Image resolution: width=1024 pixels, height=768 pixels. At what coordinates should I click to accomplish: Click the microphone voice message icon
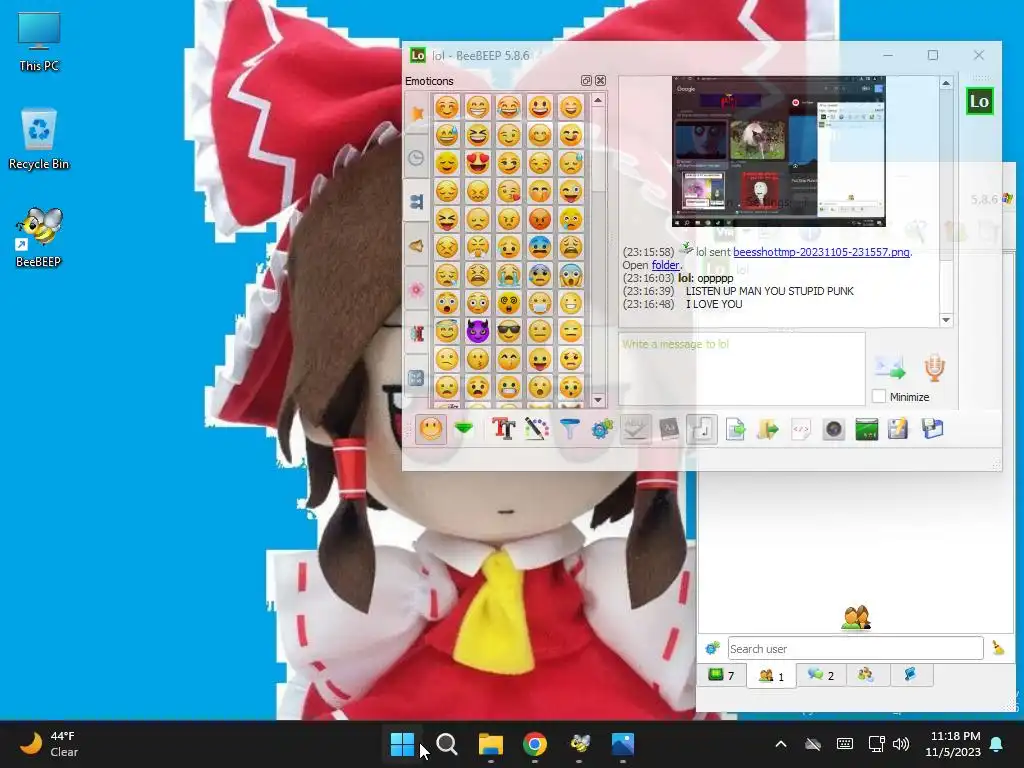click(x=935, y=367)
